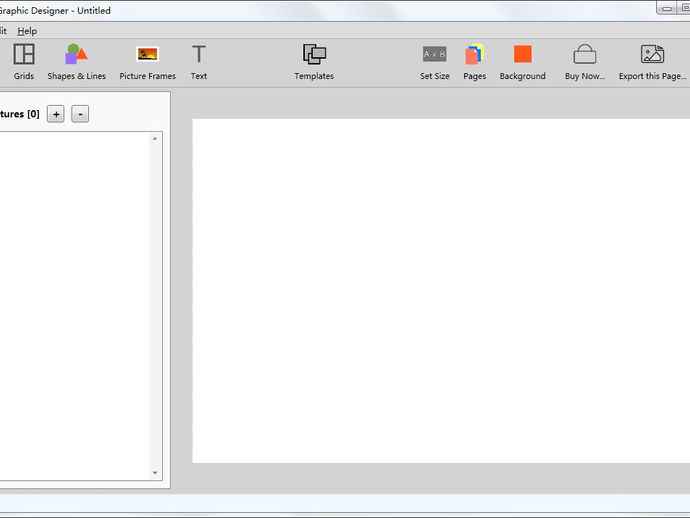Click the blank white design canvas
This screenshot has width=690, height=518.
[x=441, y=290]
